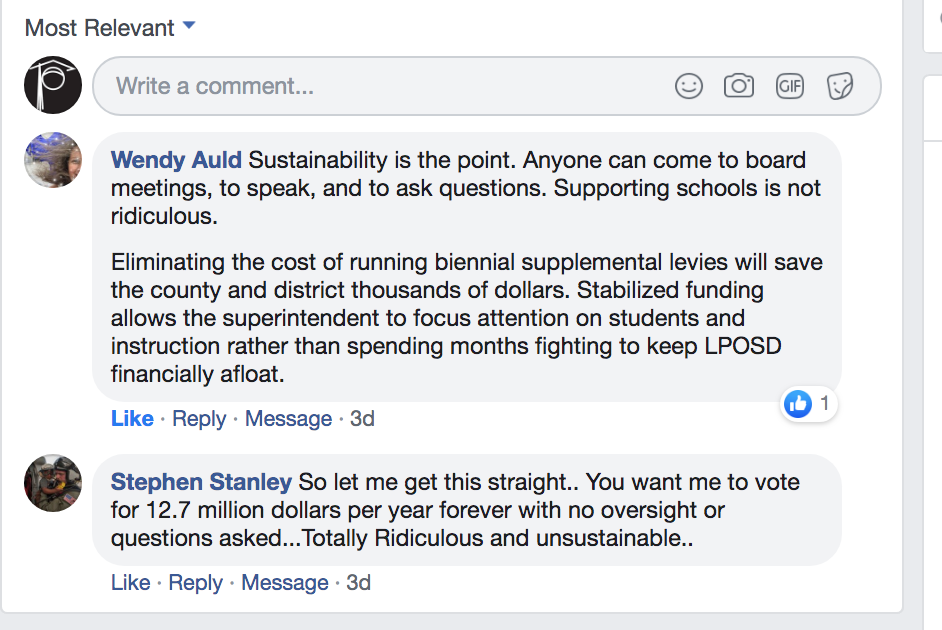Click the camera icon to attach photo

(x=739, y=86)
